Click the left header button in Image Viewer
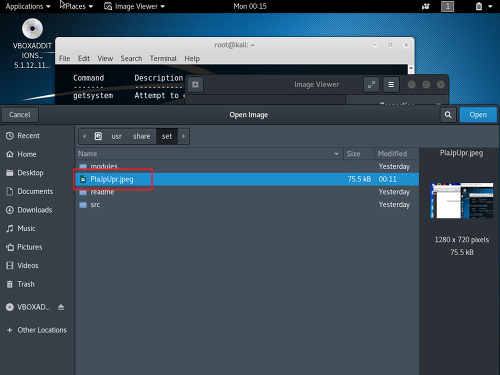Screen dimensions: 500x375 coord(195,85)
